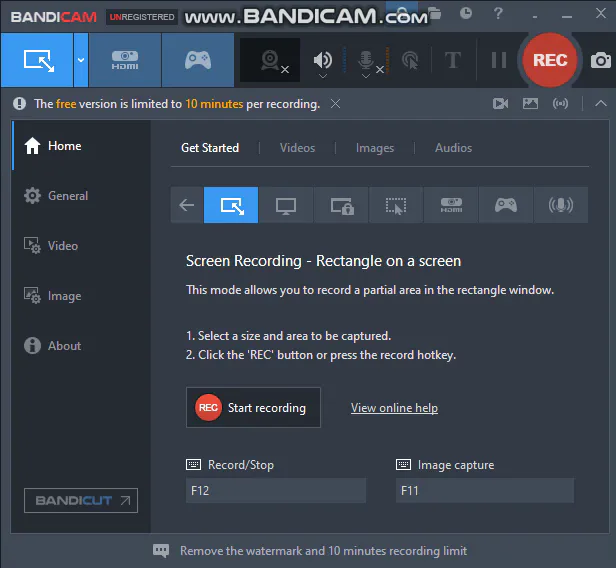Click the pause recording button
Image resolution: width=616 pixels, height=568 pixels.
pyautogui.click(x=499, y=60)
